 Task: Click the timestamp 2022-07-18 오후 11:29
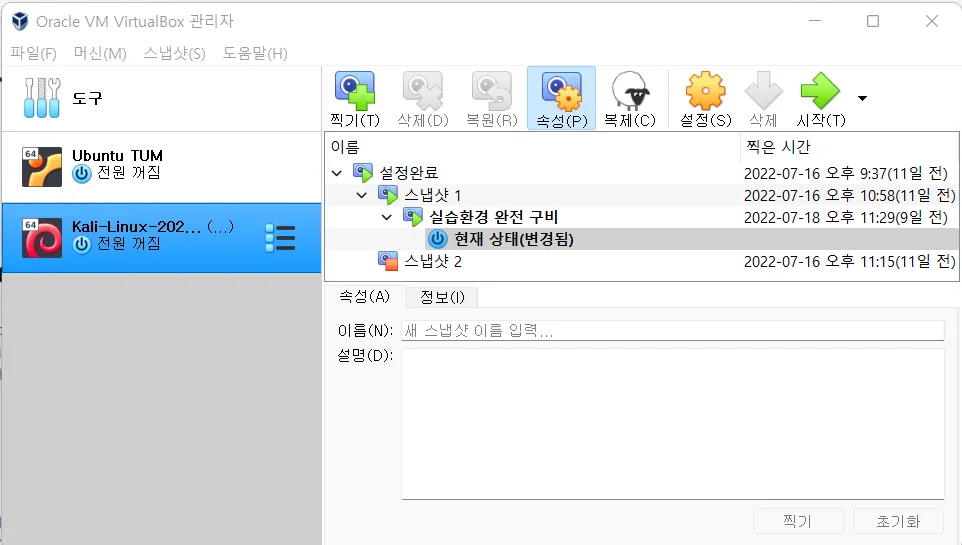[x=846, y=218]
